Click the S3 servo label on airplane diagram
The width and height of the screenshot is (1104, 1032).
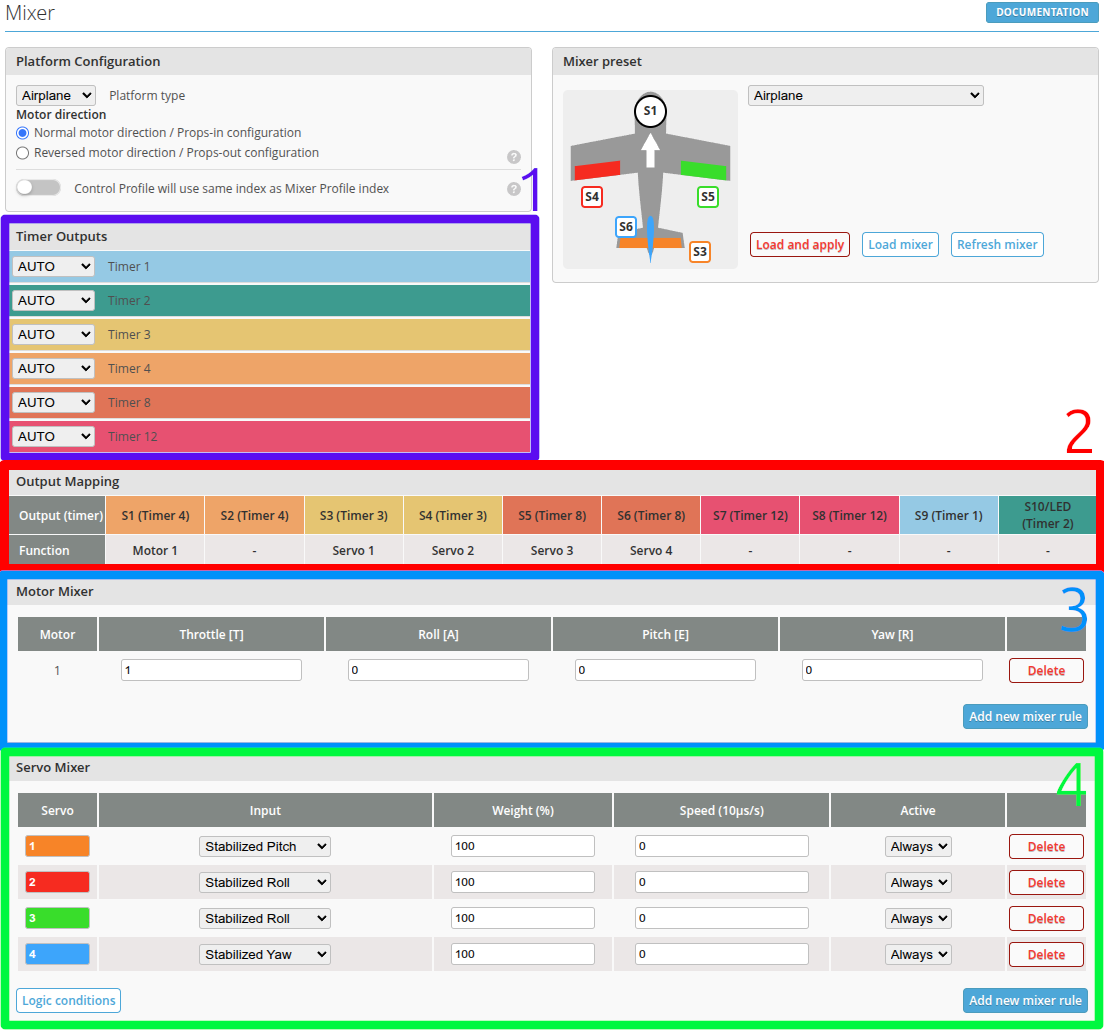coord(699,251)
